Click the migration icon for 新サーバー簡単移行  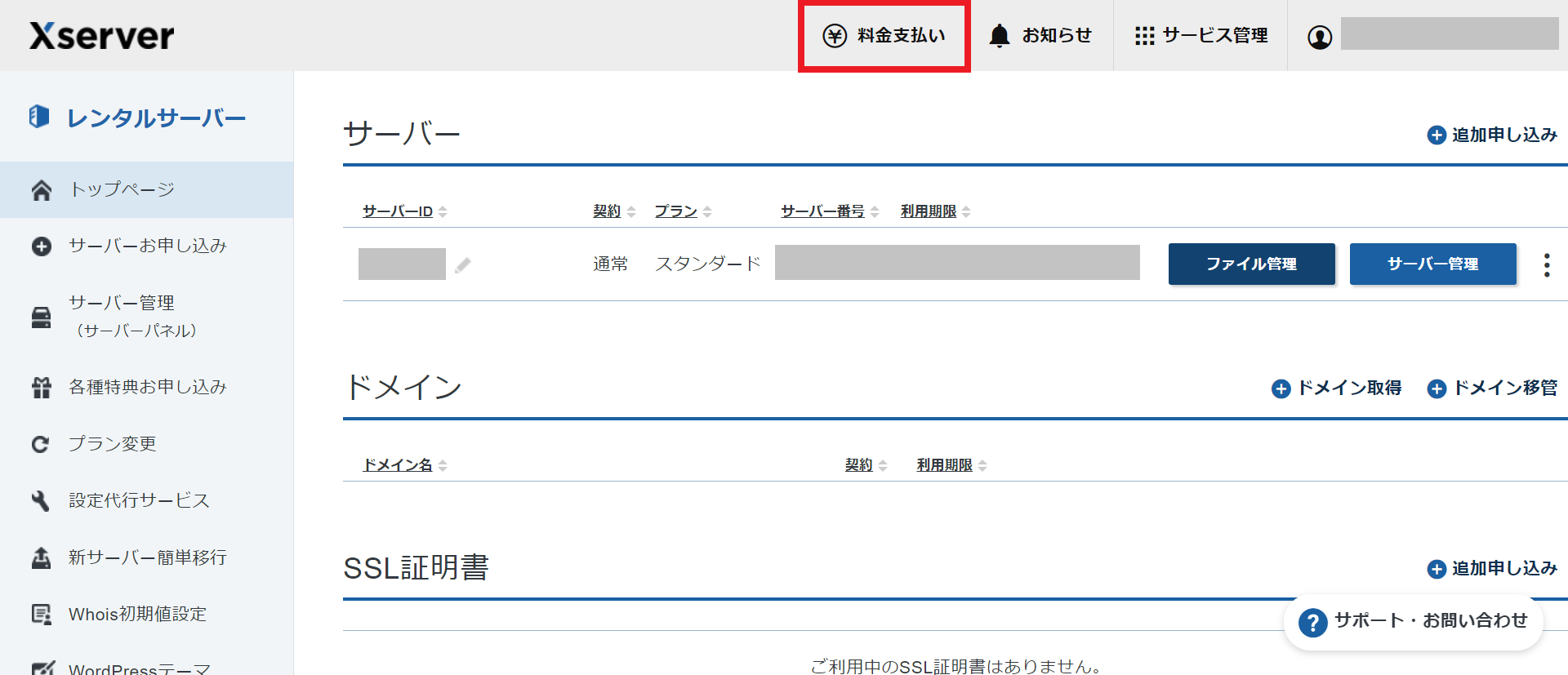[x=41, y=557]
